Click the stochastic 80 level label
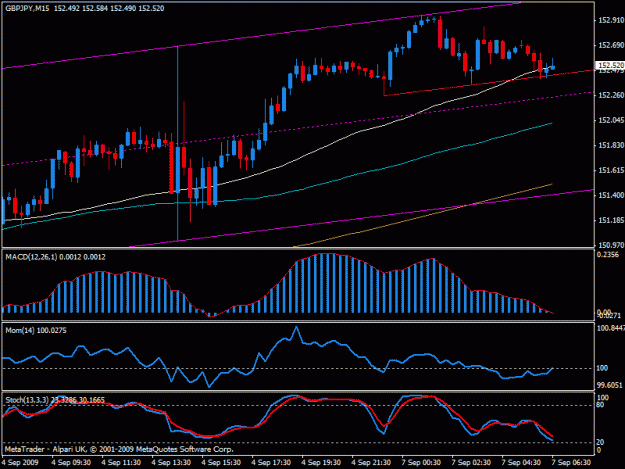The height and width of the screenshot is (469, 625). [600, 405]
